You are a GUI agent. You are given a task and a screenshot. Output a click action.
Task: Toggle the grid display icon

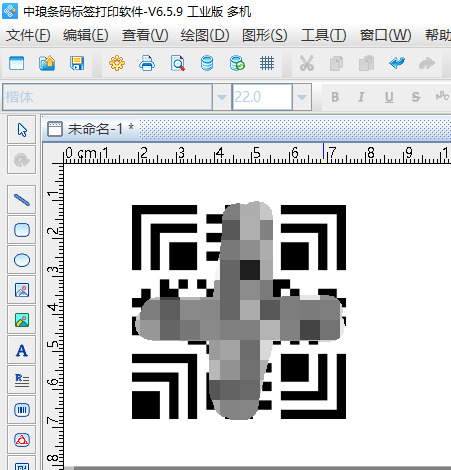click(267, 63)
